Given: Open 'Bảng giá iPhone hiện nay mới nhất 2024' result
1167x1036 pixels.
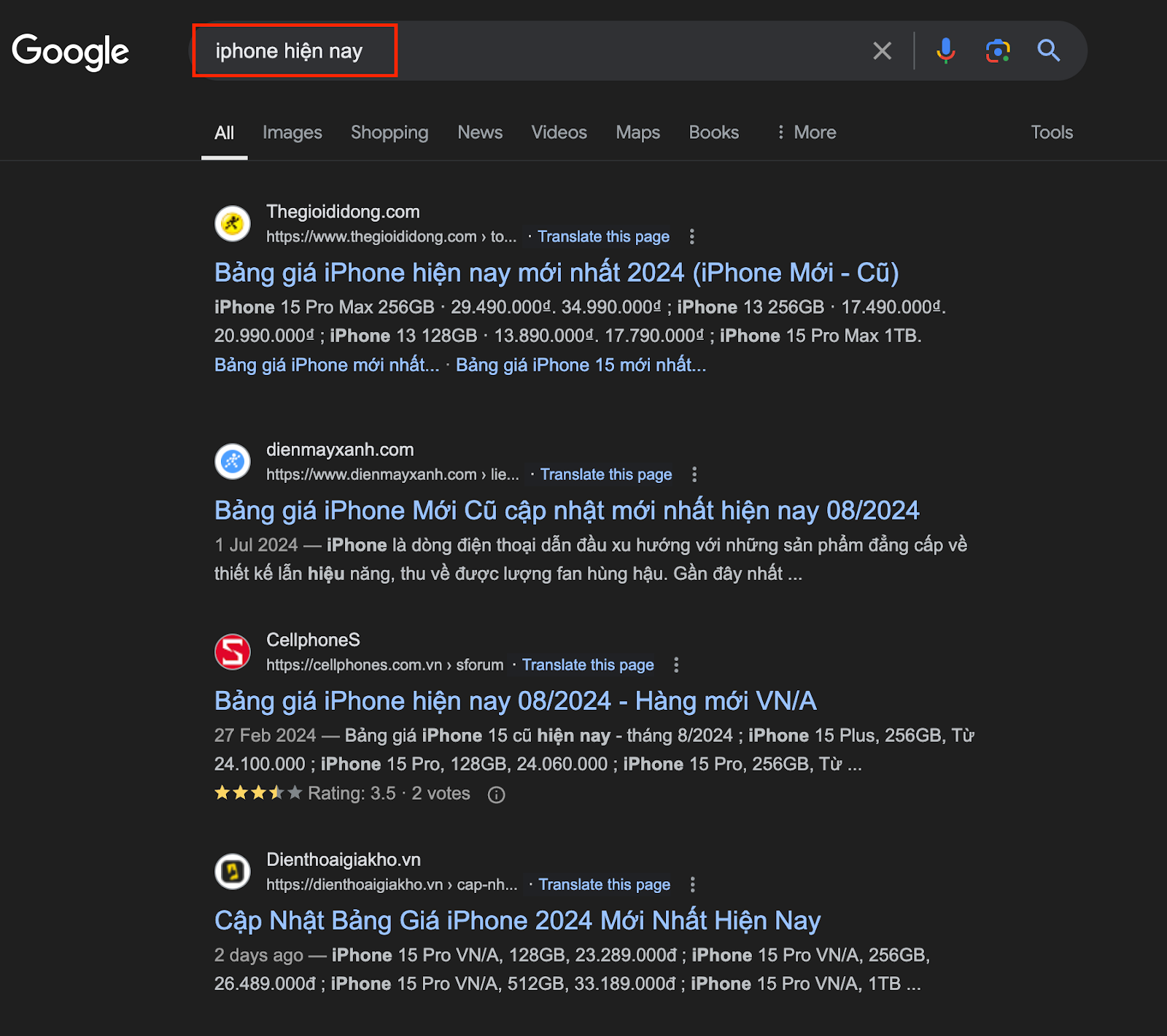Looking at the screenshot, I should (557, 273).
